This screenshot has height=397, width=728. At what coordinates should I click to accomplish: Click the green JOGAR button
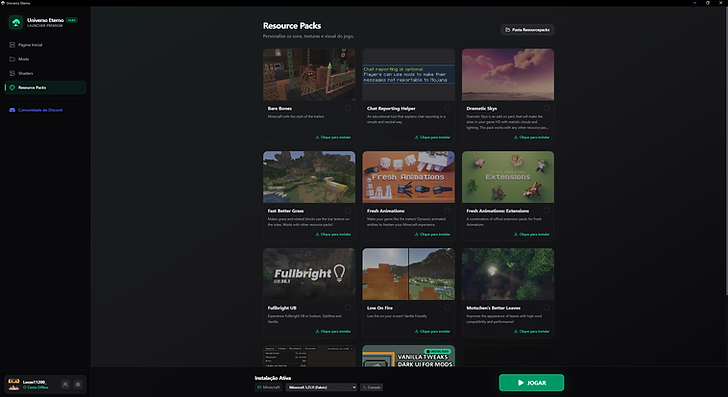pyautogui.click(x=531, y=383)
